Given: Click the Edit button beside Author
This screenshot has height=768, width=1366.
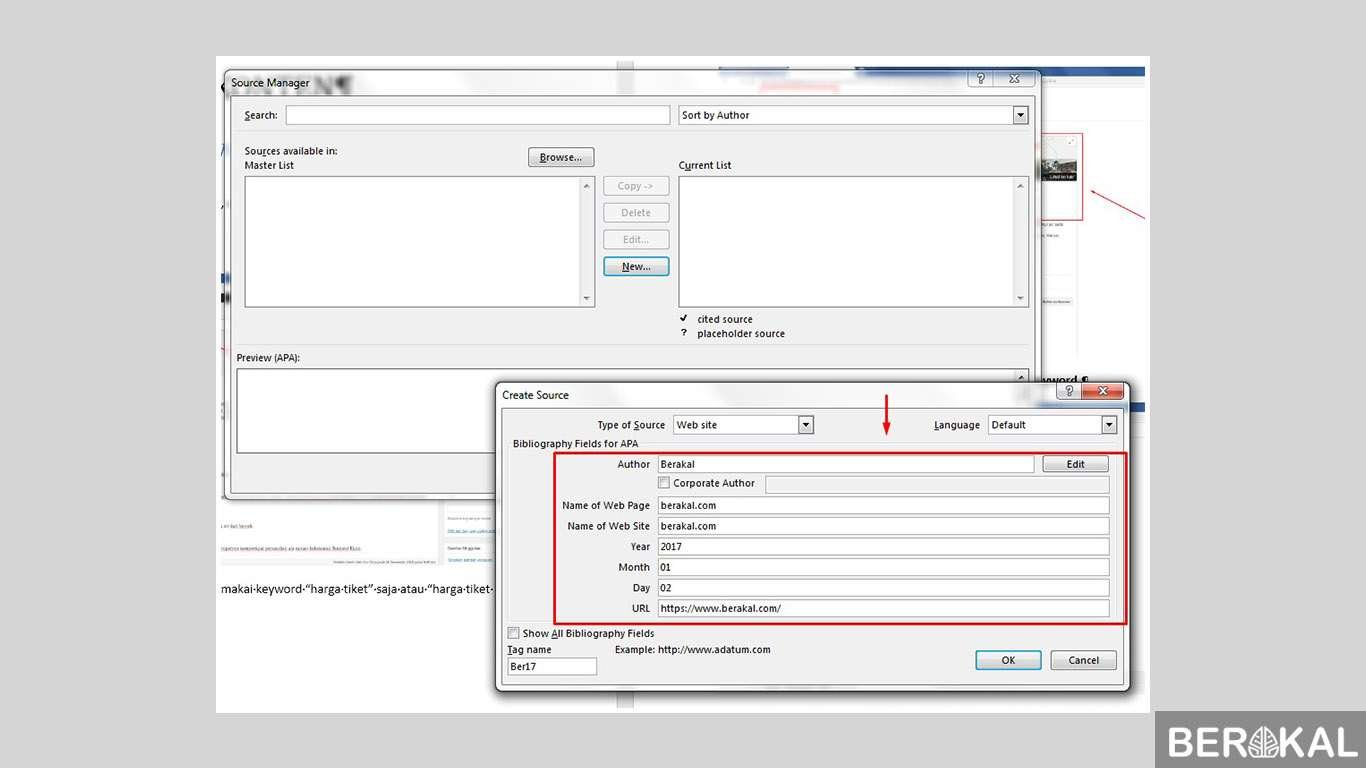Looking at the screenshot, I should click(x=1076, y=464).
